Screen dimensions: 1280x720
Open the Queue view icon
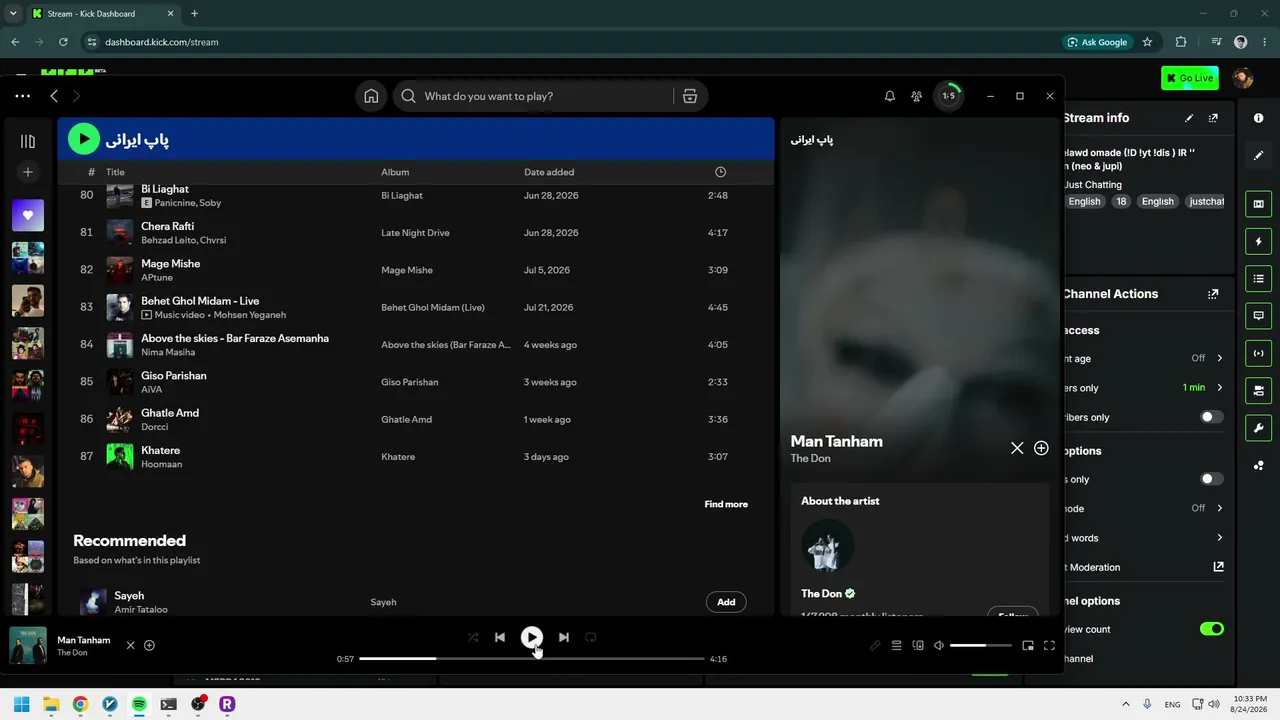click(x=897, y=646)
